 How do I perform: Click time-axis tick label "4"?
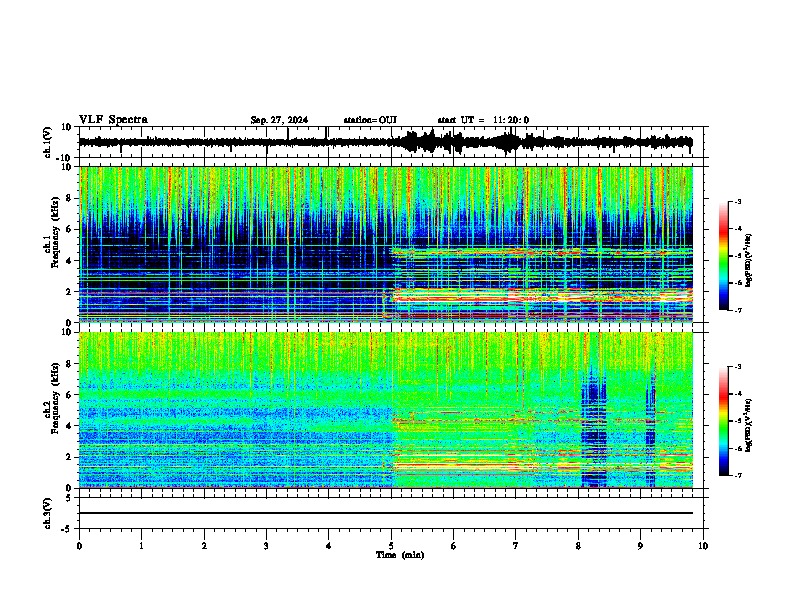pos(329,546)
